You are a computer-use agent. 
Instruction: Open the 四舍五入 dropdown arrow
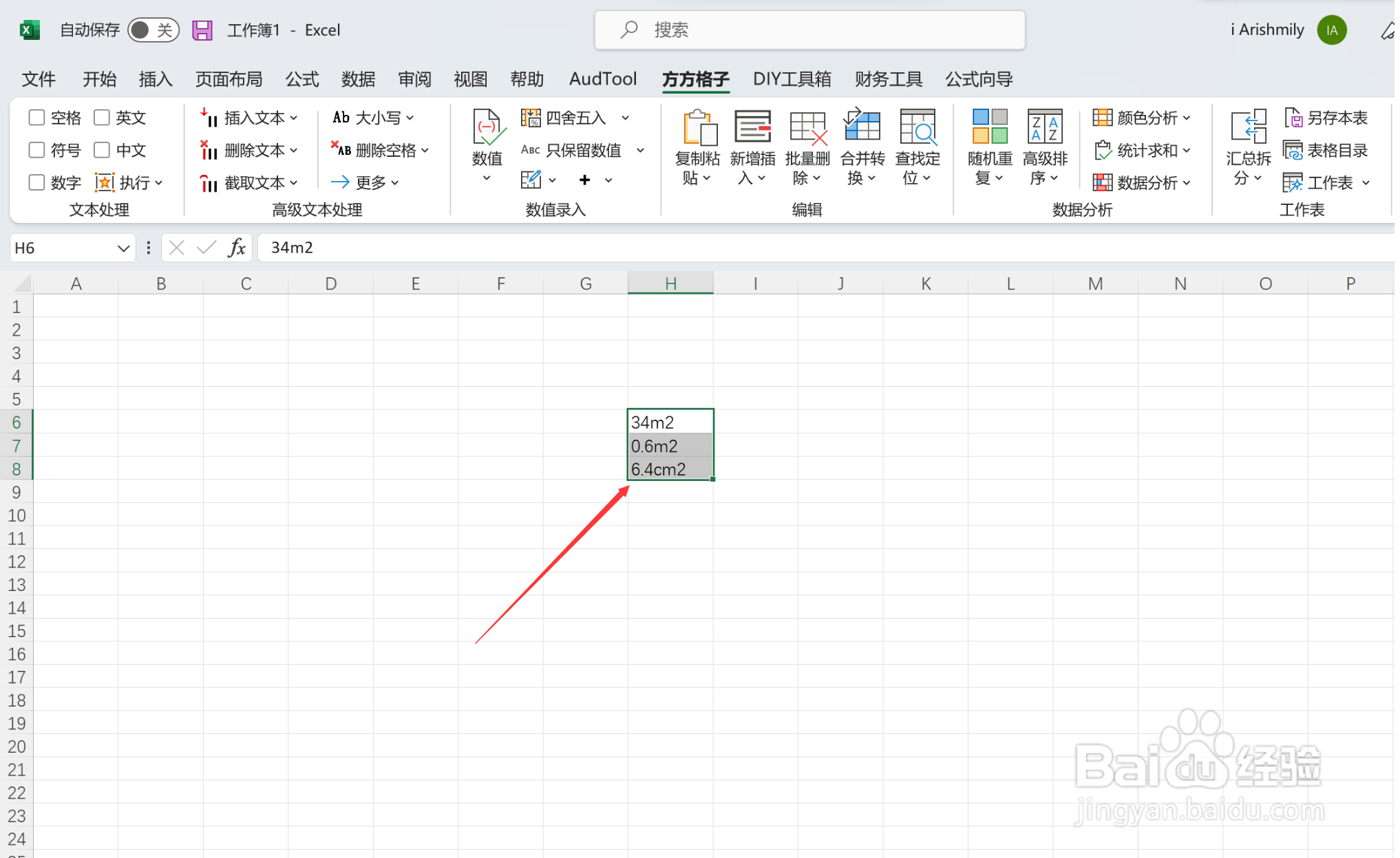(625, 118)
